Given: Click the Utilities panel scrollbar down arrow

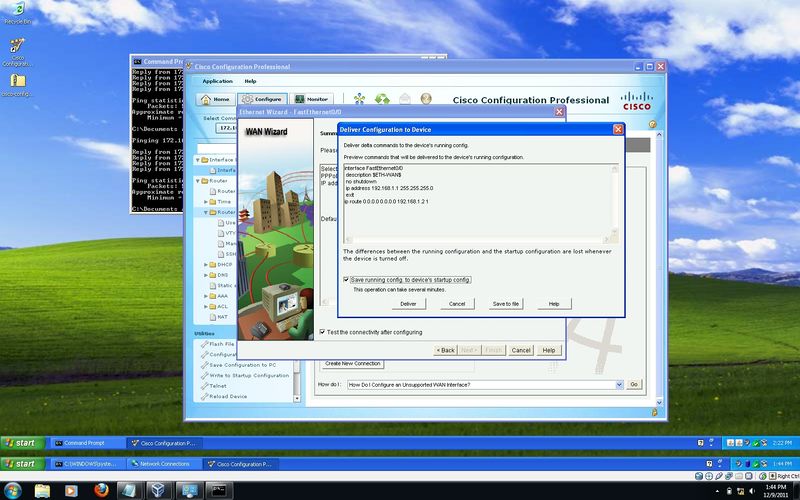Looking at the screenshot, I should (297, 398).
